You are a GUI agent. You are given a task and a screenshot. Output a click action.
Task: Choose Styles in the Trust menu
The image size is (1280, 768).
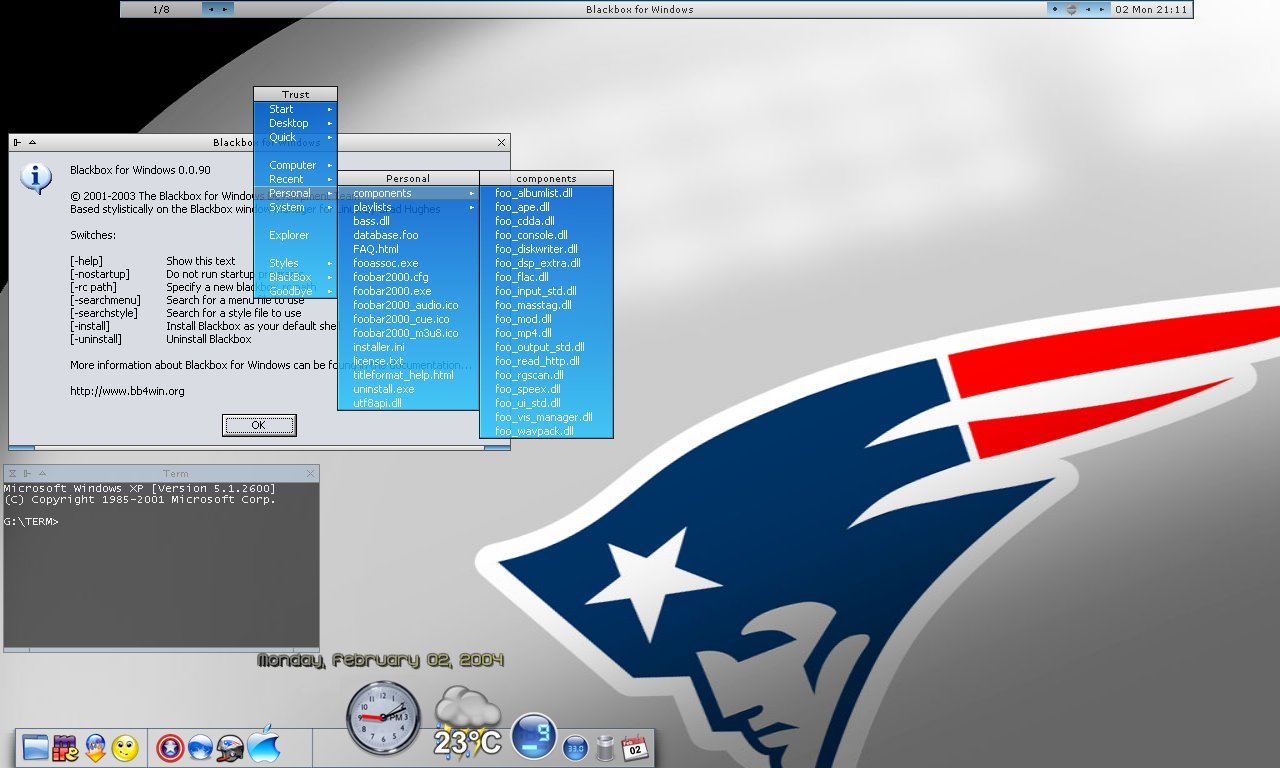point(295,263)
